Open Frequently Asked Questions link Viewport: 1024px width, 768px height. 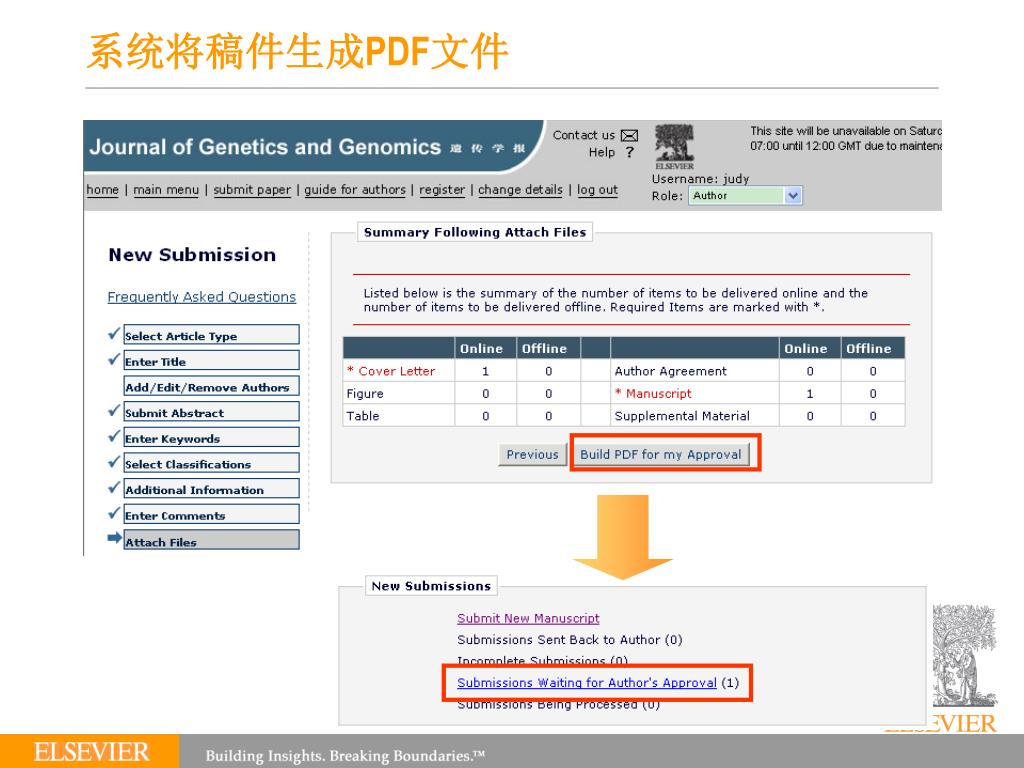point(201,297)
